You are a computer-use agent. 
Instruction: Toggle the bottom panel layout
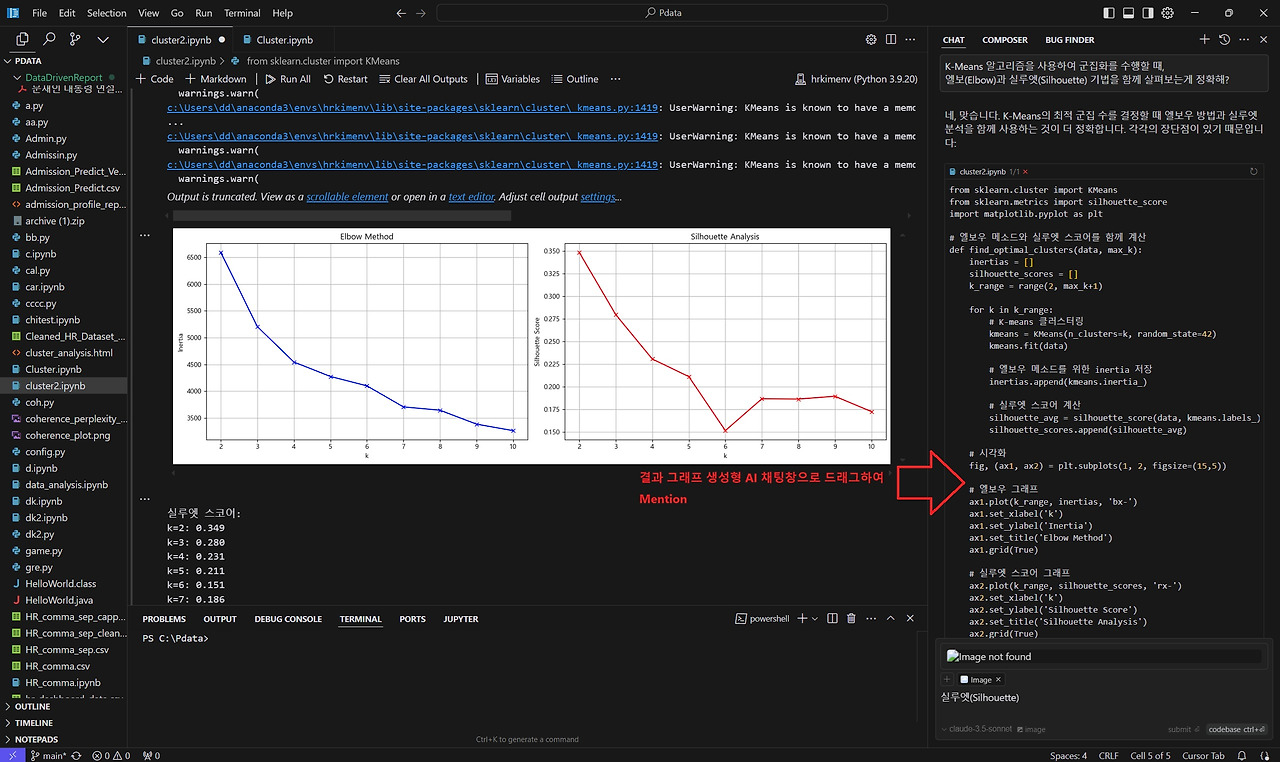(1129, 13)
